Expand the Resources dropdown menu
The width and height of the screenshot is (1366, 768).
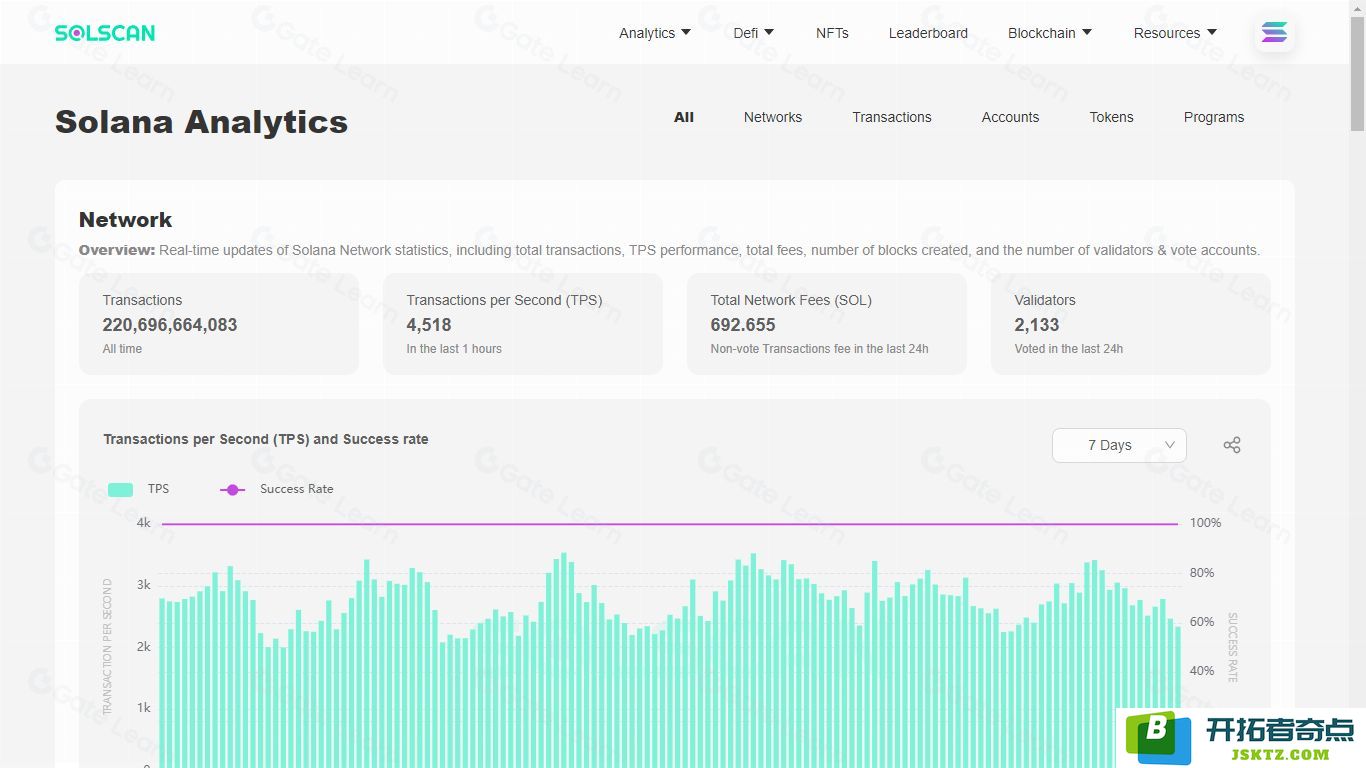pos(1175,33)
